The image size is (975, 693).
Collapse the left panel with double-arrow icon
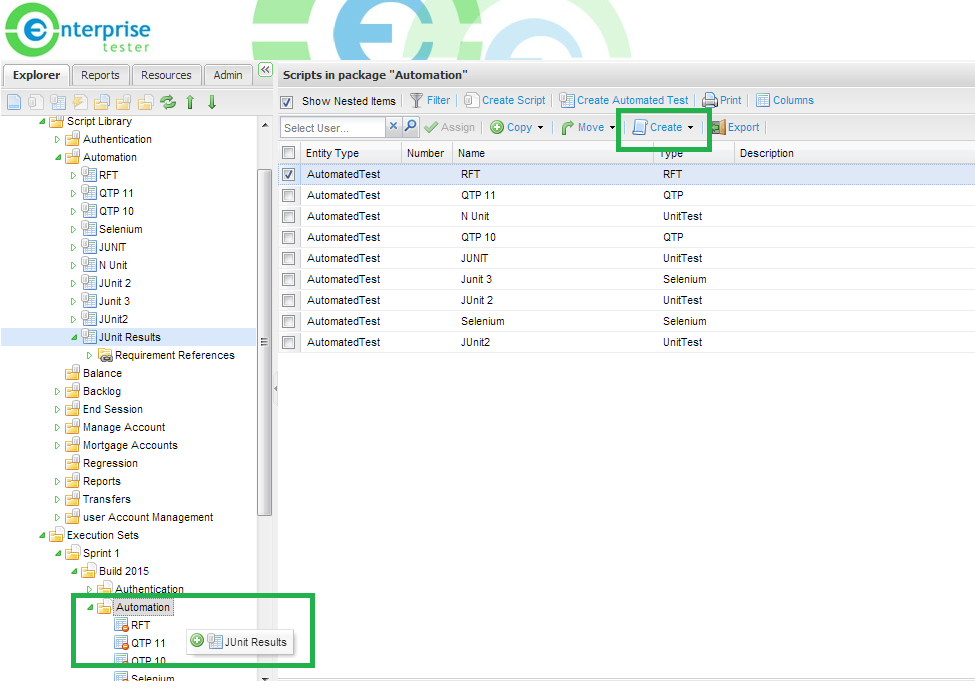[265, 70]
